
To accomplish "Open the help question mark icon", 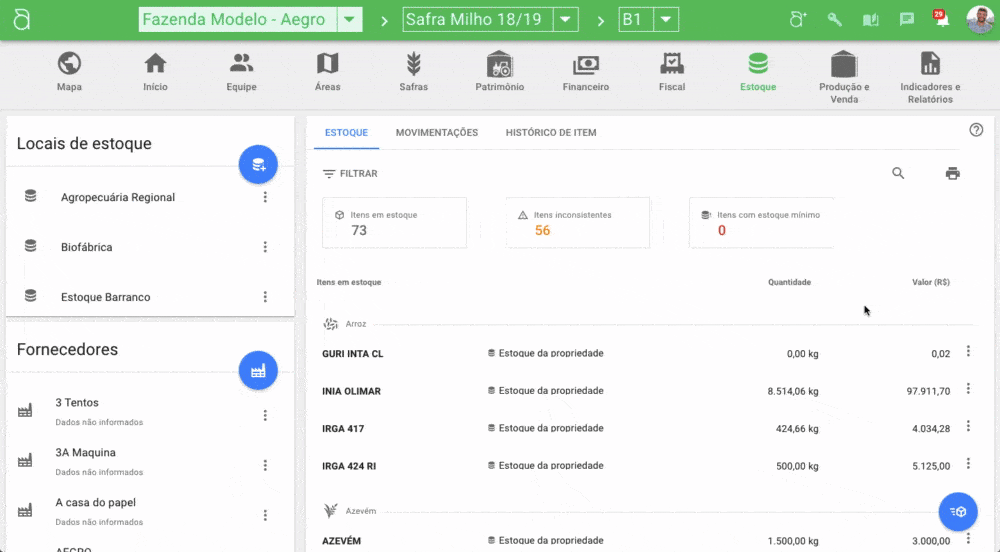I will [976, 130].
